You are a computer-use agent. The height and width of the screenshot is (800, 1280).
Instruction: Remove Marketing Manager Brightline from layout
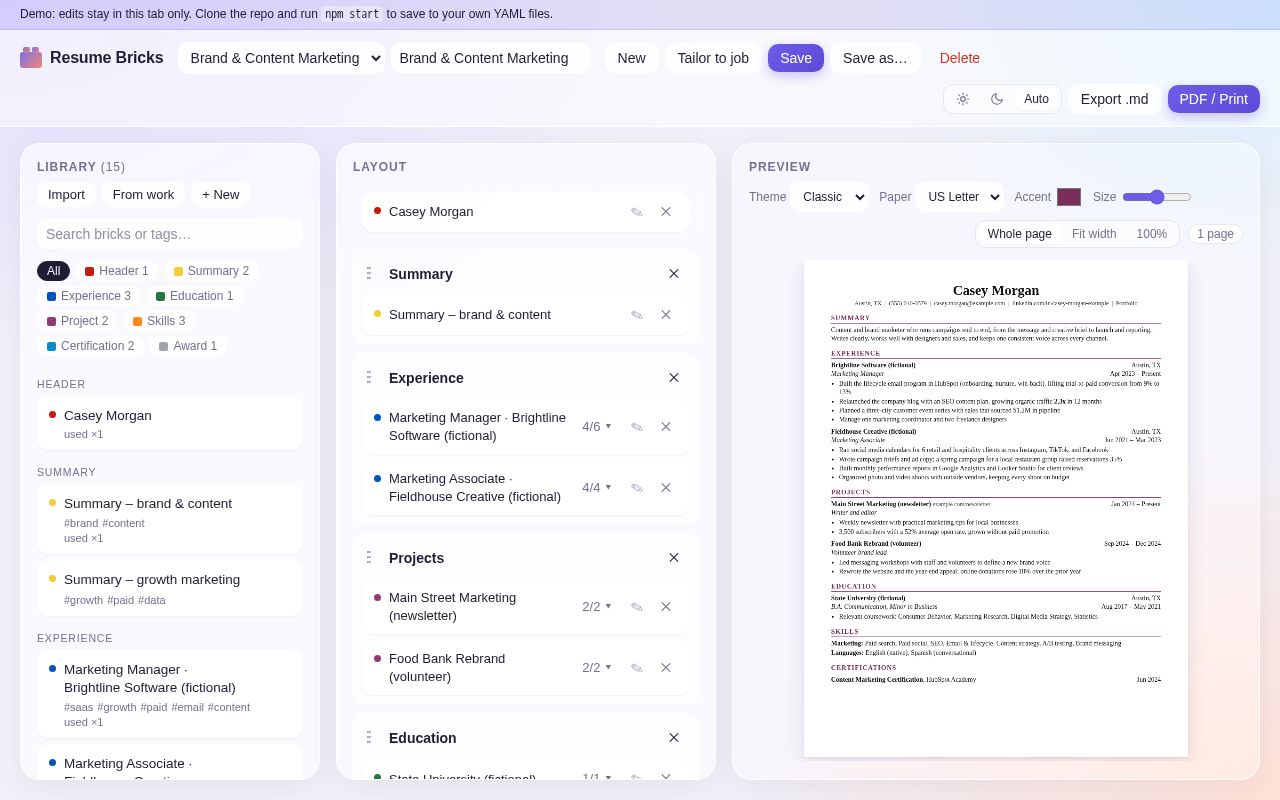pyautogui.click(x=666, y=427)
